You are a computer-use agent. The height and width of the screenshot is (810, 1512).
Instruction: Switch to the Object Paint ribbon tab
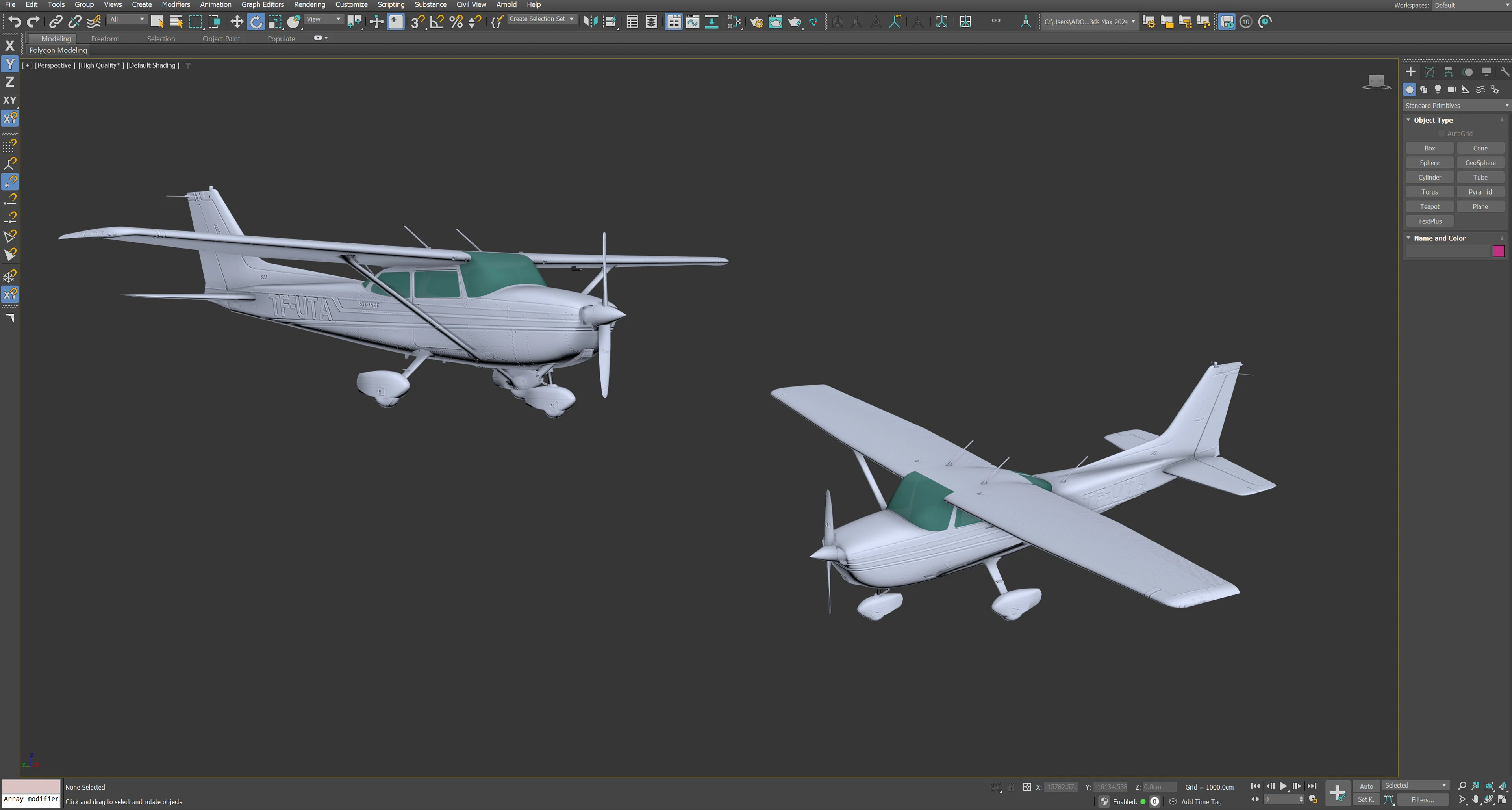pos(221,39)
